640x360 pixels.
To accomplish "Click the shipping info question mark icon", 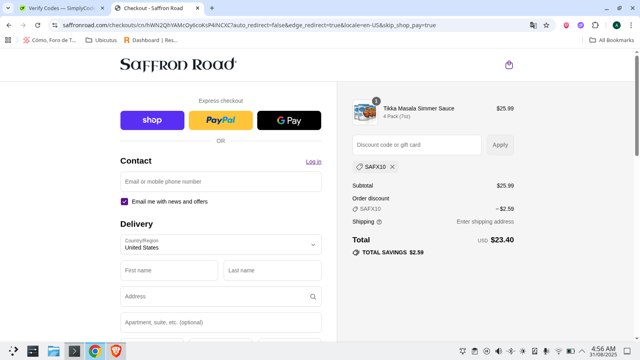I will tap(379, 222).
